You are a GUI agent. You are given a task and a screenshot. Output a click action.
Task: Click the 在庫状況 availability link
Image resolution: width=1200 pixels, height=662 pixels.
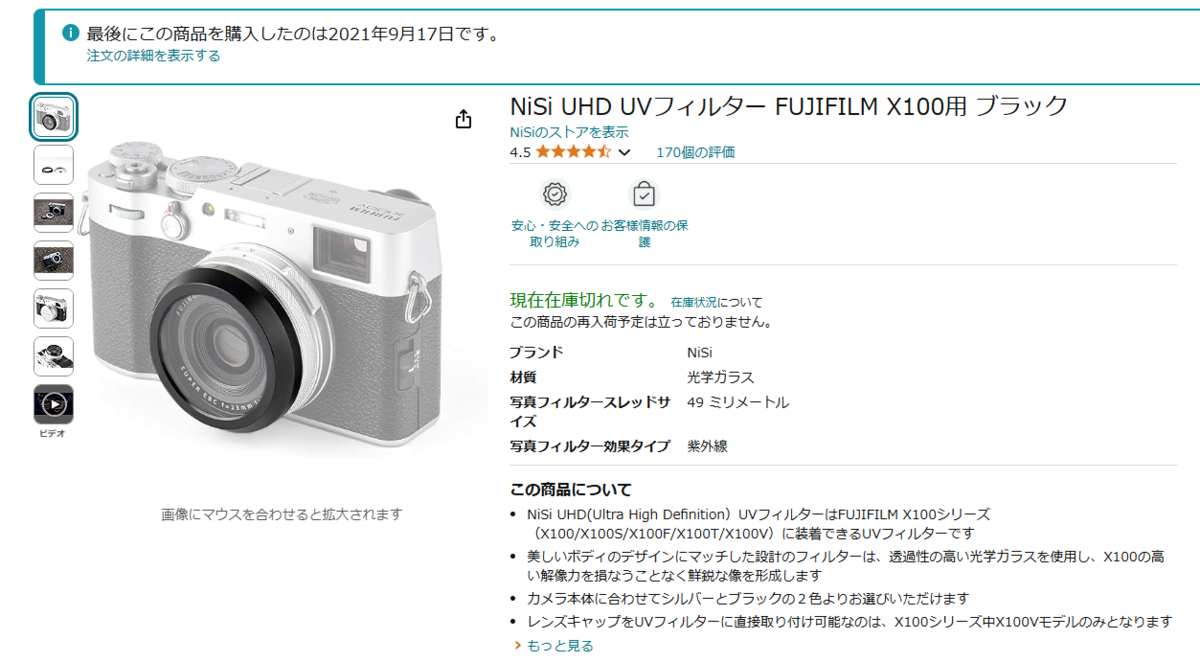pos(693,301)
